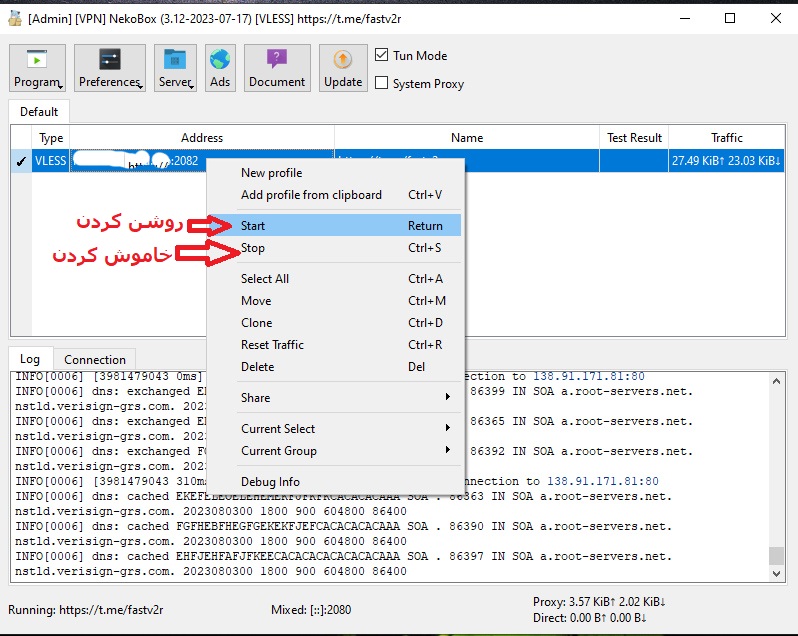Viewport: 798px width, 636px height.
Task: Open the Program toolbar menu
Action: click(x=37, y=68)
